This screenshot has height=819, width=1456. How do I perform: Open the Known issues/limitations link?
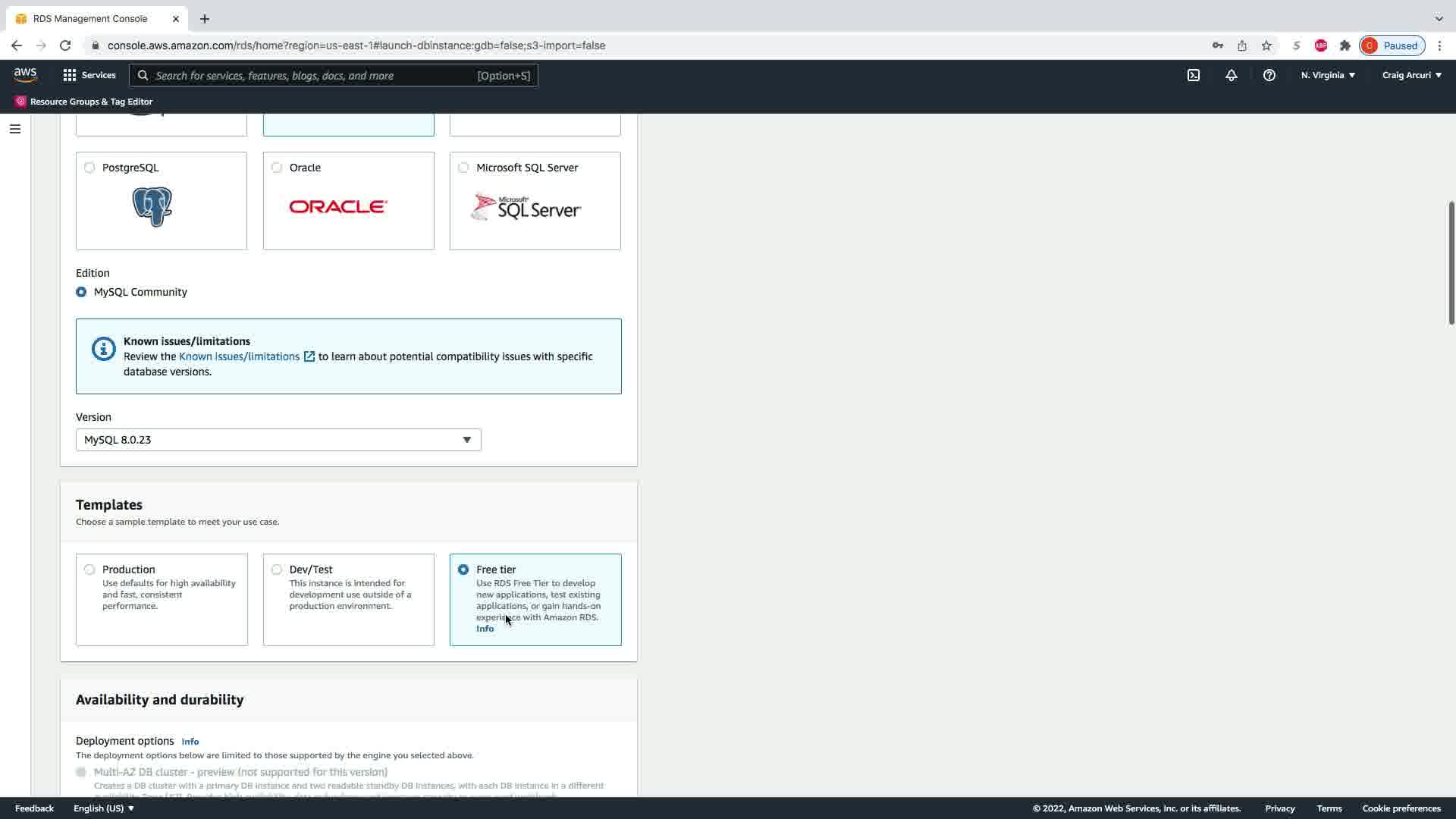[240, 356]
